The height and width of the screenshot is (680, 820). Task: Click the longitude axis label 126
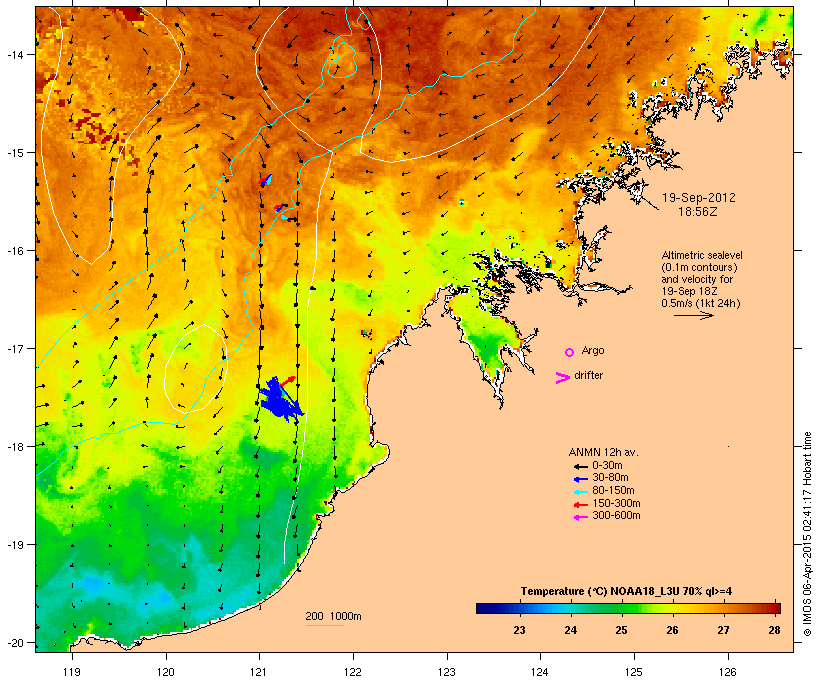click(x=728, y=672)
